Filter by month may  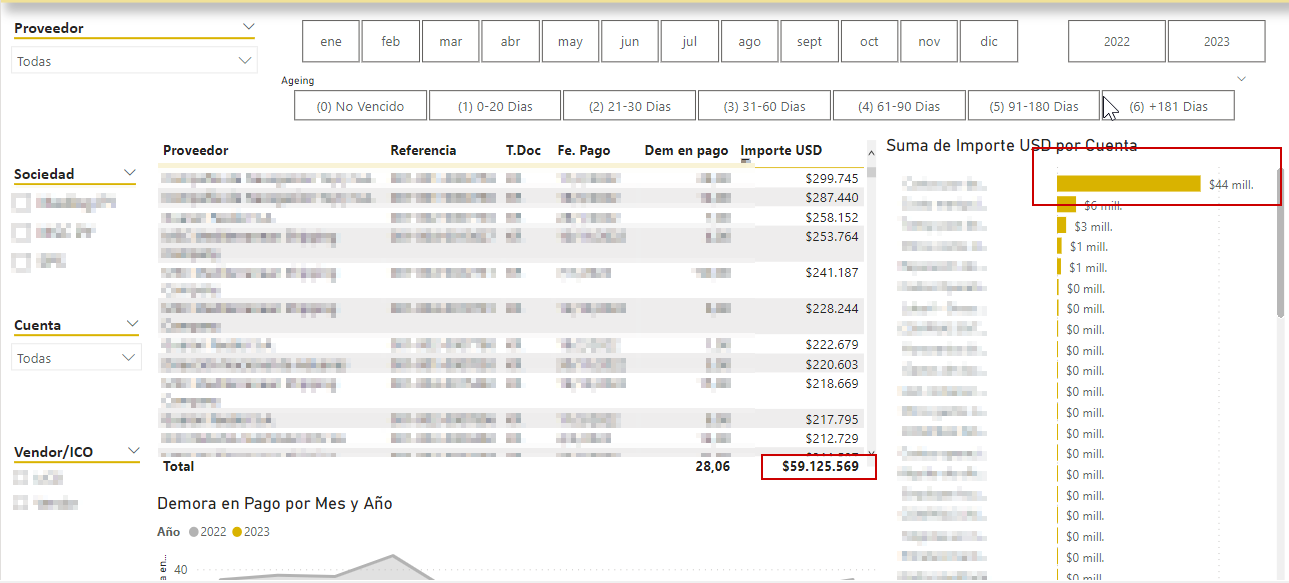(570, 41)
